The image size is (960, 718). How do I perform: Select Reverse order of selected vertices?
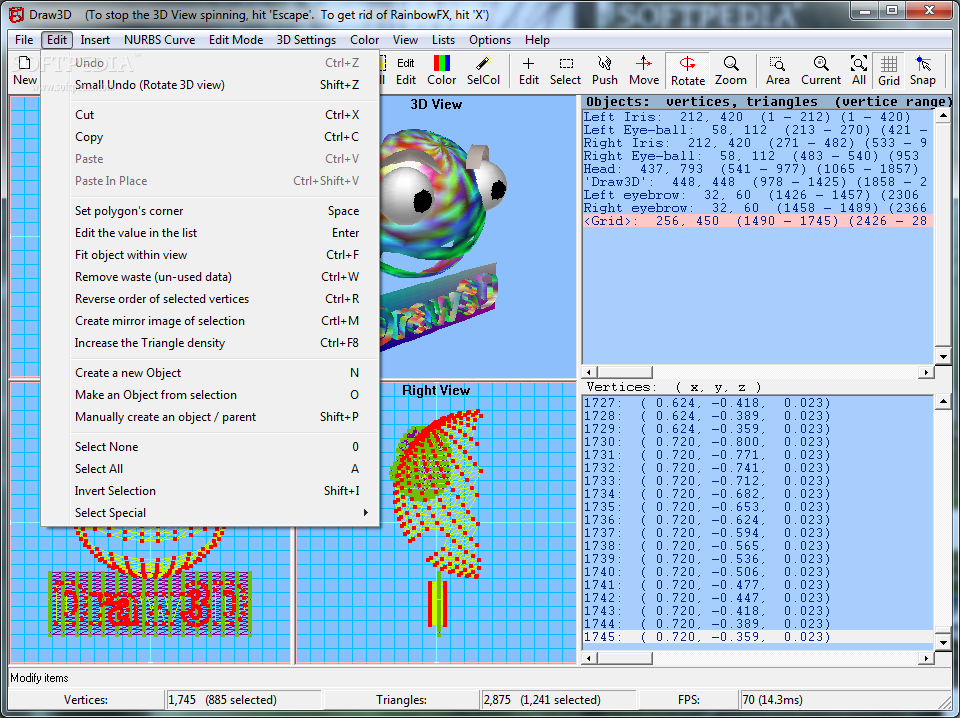click(x=210, y=299)
